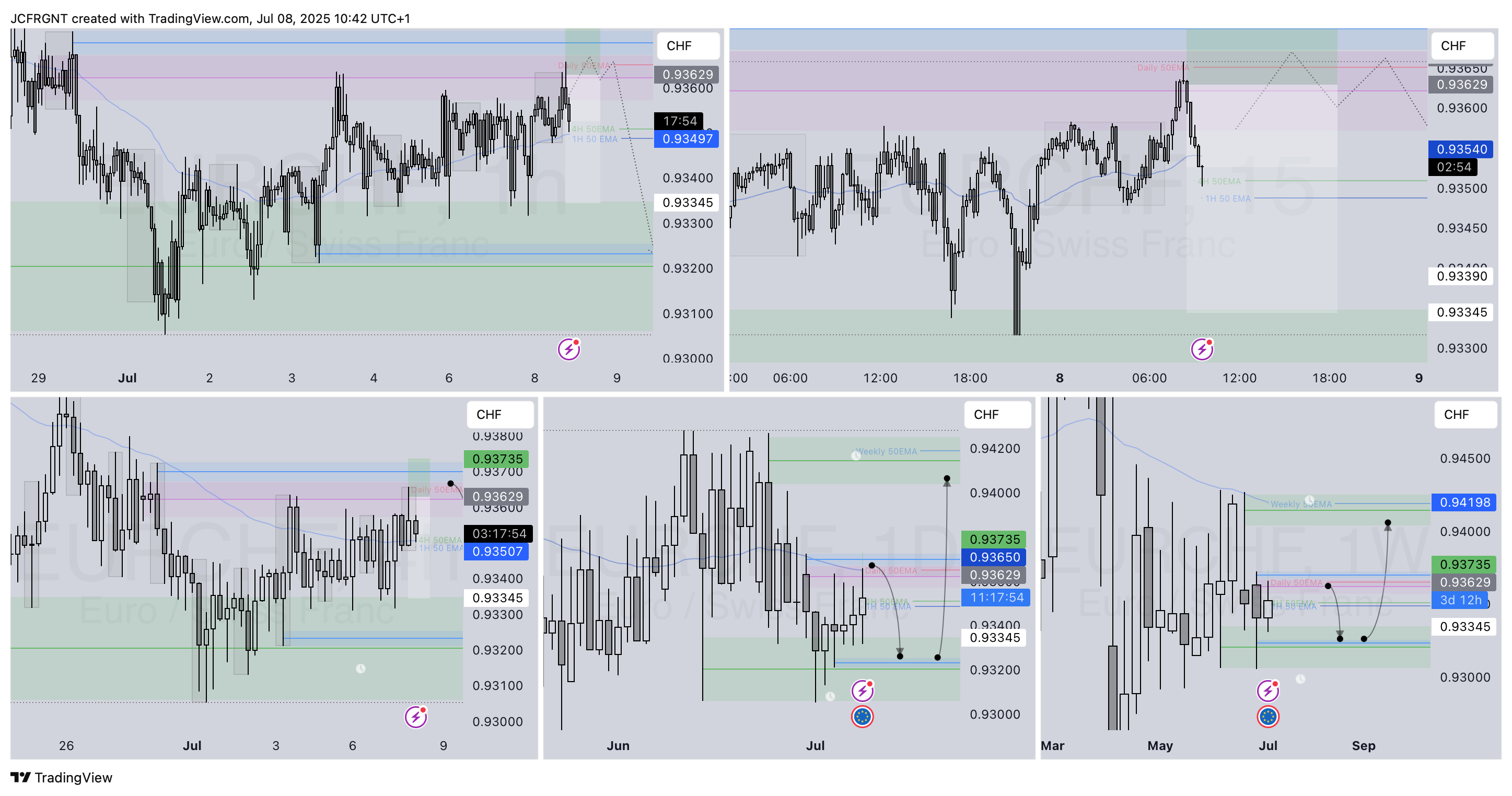Click the gray clock marker on the 4h chart

point(360,668)
